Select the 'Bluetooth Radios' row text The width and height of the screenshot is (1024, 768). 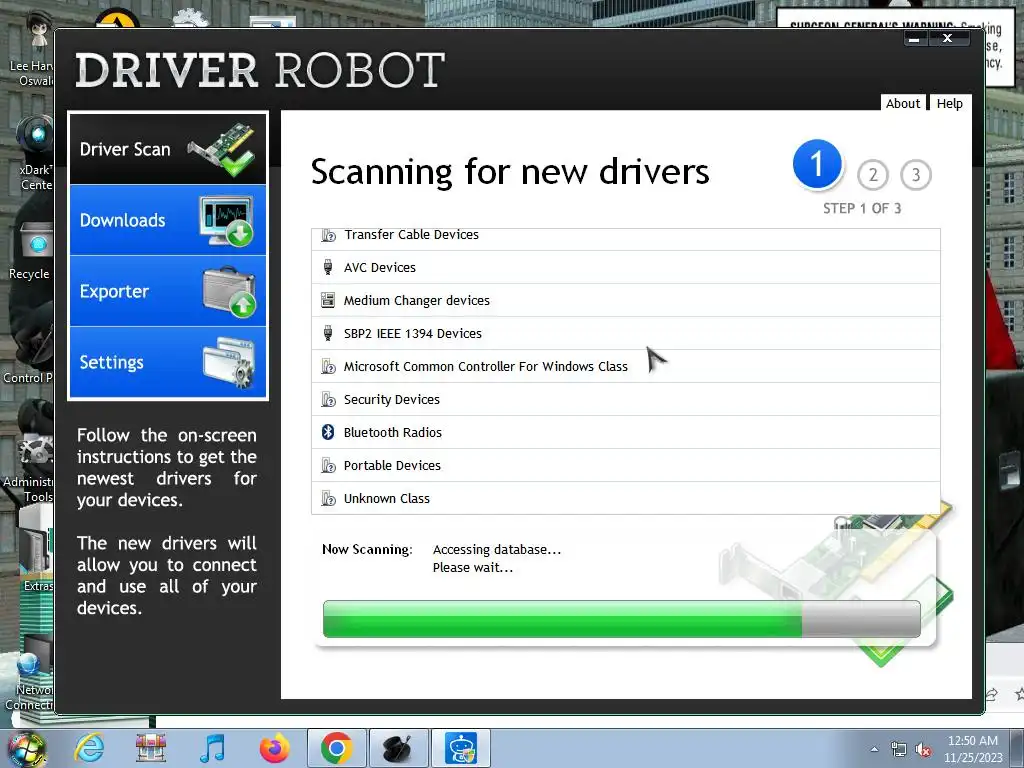[x=392, y=432]
